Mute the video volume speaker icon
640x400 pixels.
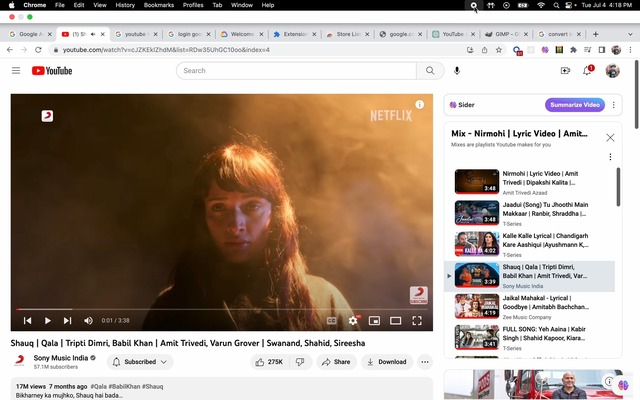click(x=88, y=320)
